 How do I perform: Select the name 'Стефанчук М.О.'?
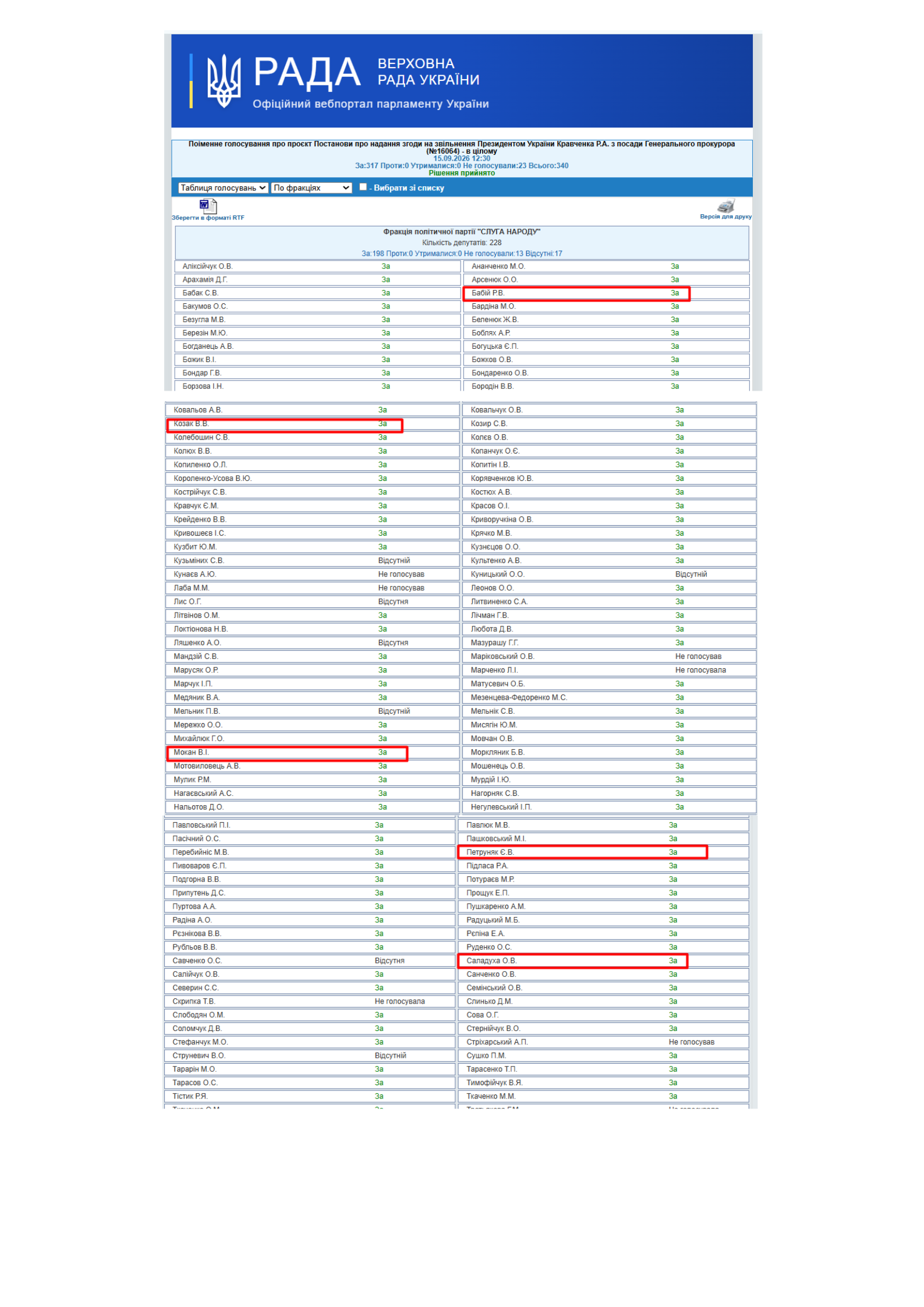pos(200,1043)
